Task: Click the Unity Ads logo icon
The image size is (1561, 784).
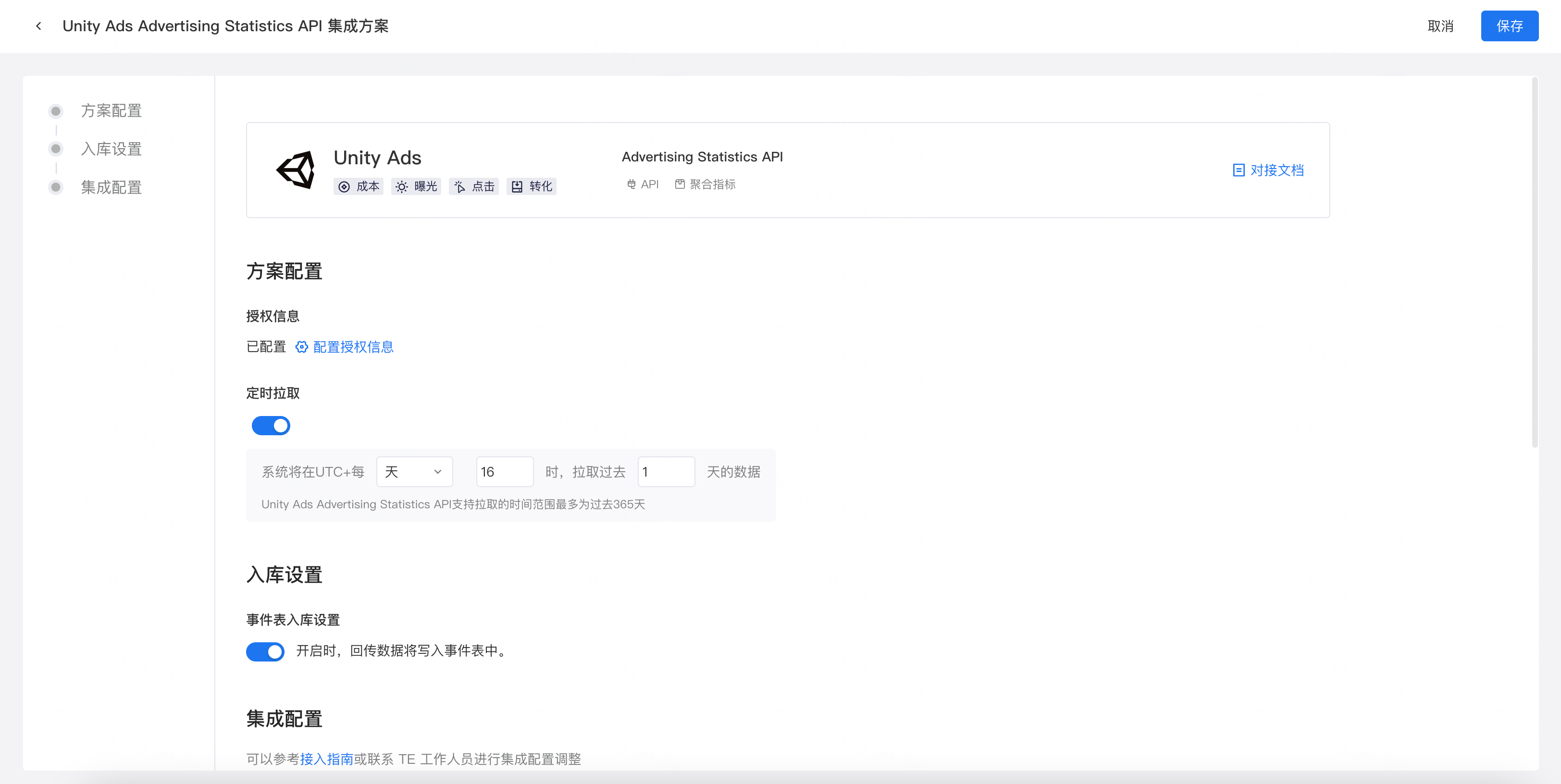Action: (295, 170)
